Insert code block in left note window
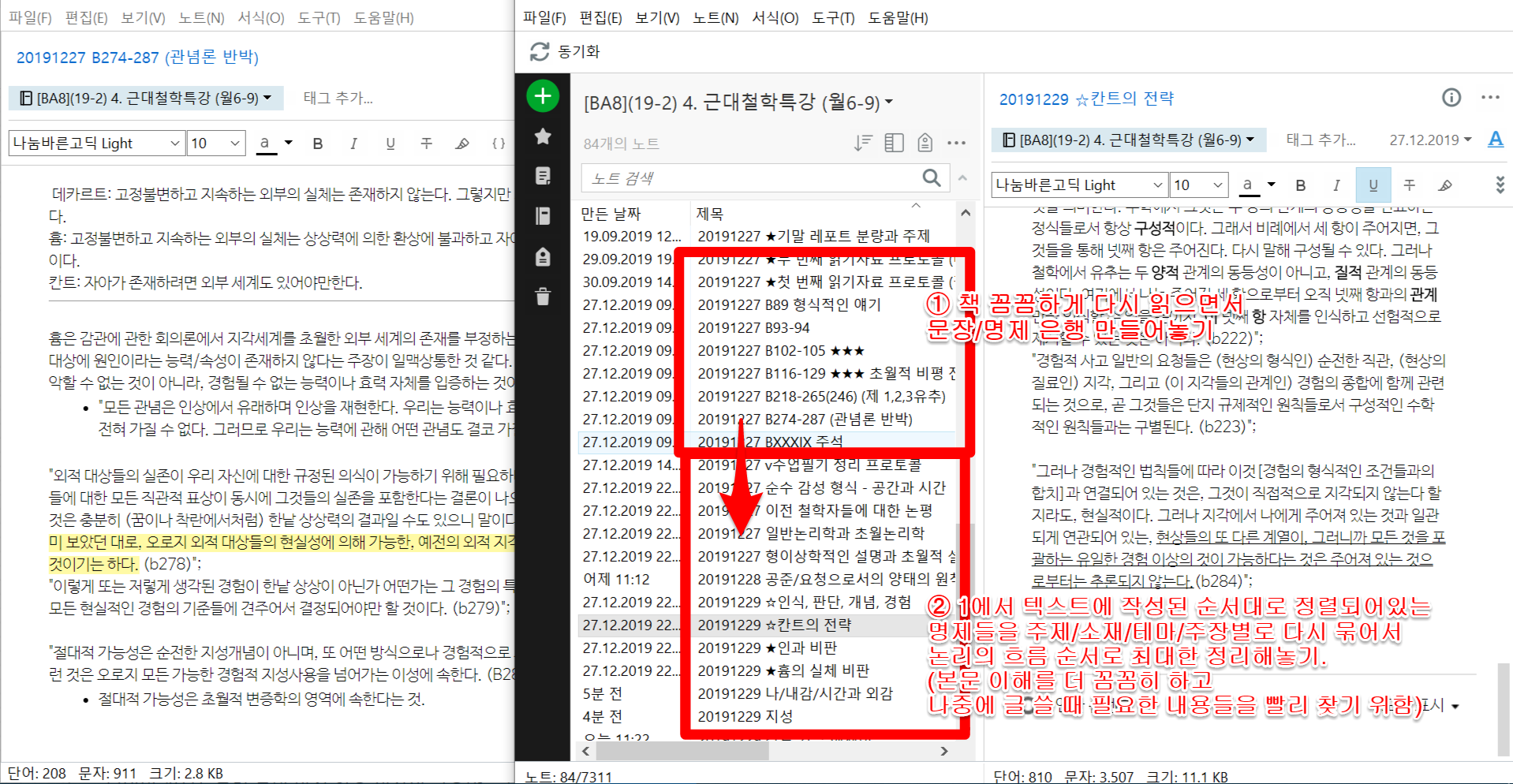This screenshot has width=1513, height=784. pos(499,144)
